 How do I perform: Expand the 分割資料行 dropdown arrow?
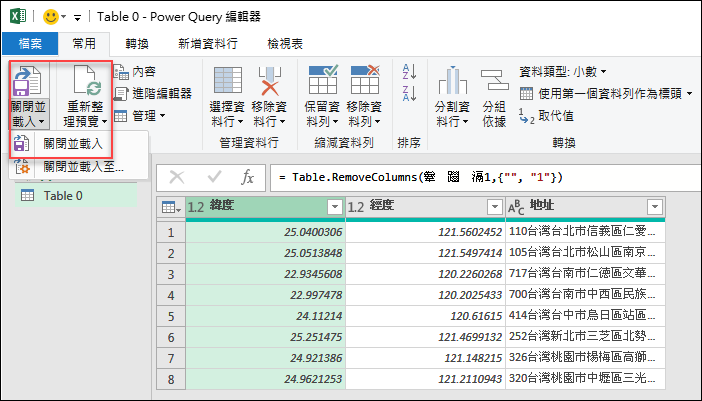click(465, 122)
